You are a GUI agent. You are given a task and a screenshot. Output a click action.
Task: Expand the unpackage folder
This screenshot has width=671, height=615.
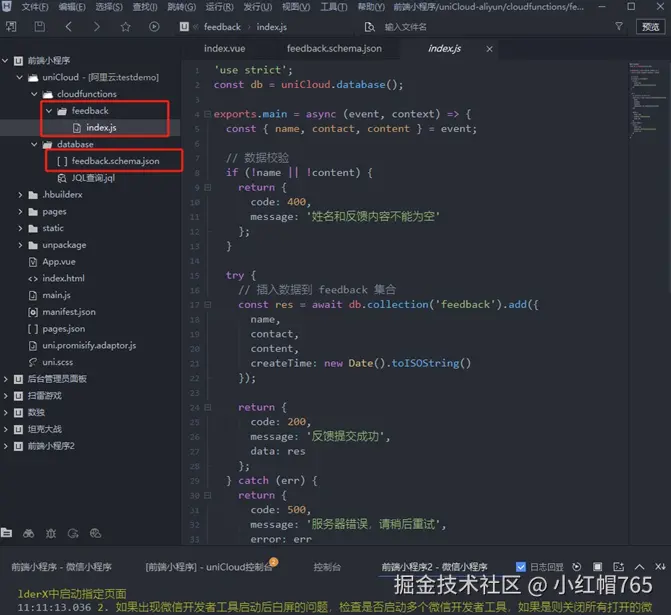click(20, 245)
